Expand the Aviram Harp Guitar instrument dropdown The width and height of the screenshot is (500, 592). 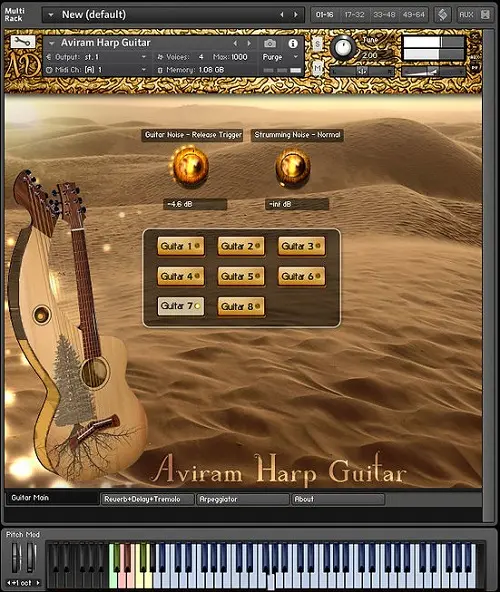coord(52,43)
